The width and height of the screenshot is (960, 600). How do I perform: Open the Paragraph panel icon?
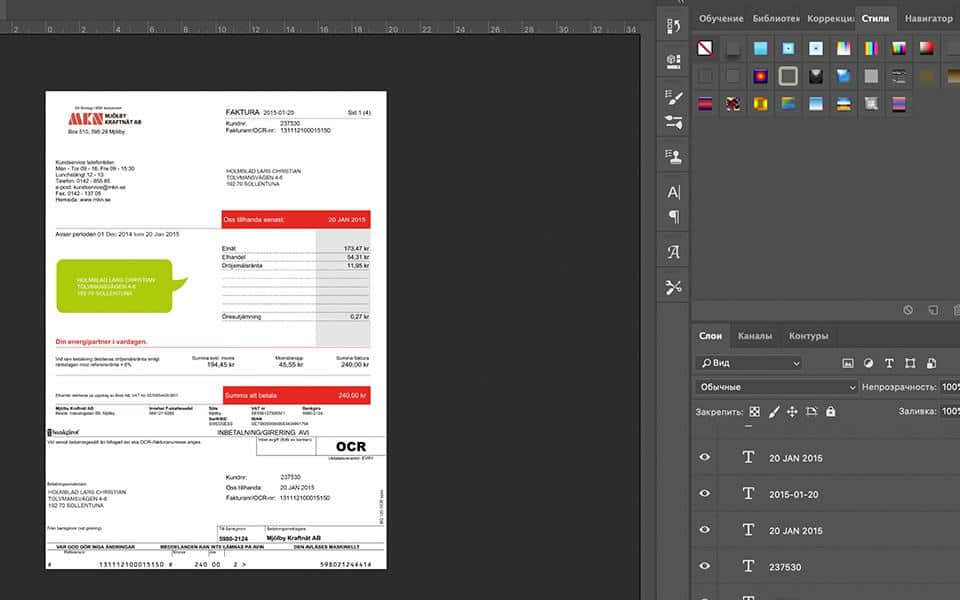673,217
